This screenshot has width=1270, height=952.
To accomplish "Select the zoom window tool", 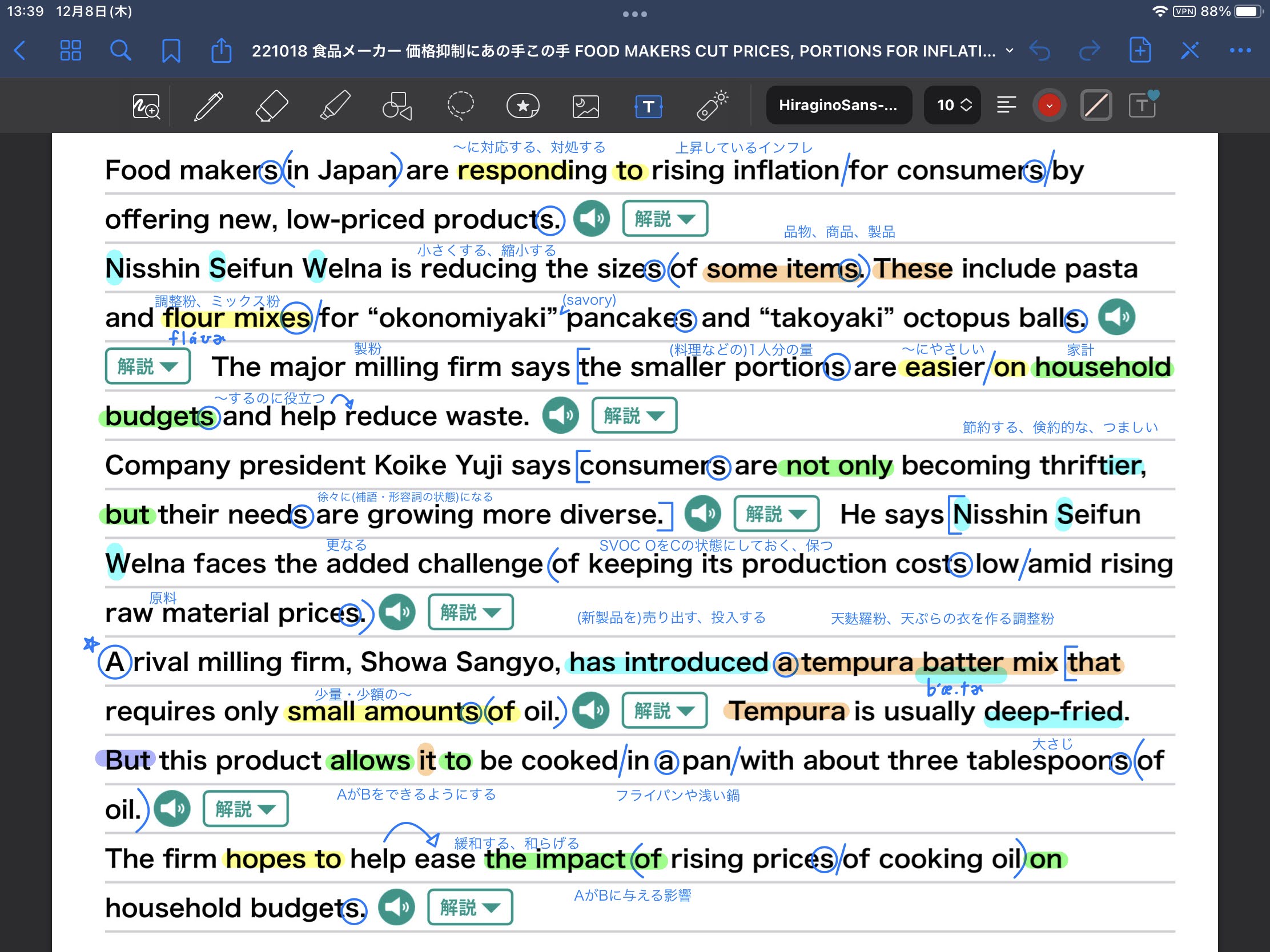I will coord(146,106).
